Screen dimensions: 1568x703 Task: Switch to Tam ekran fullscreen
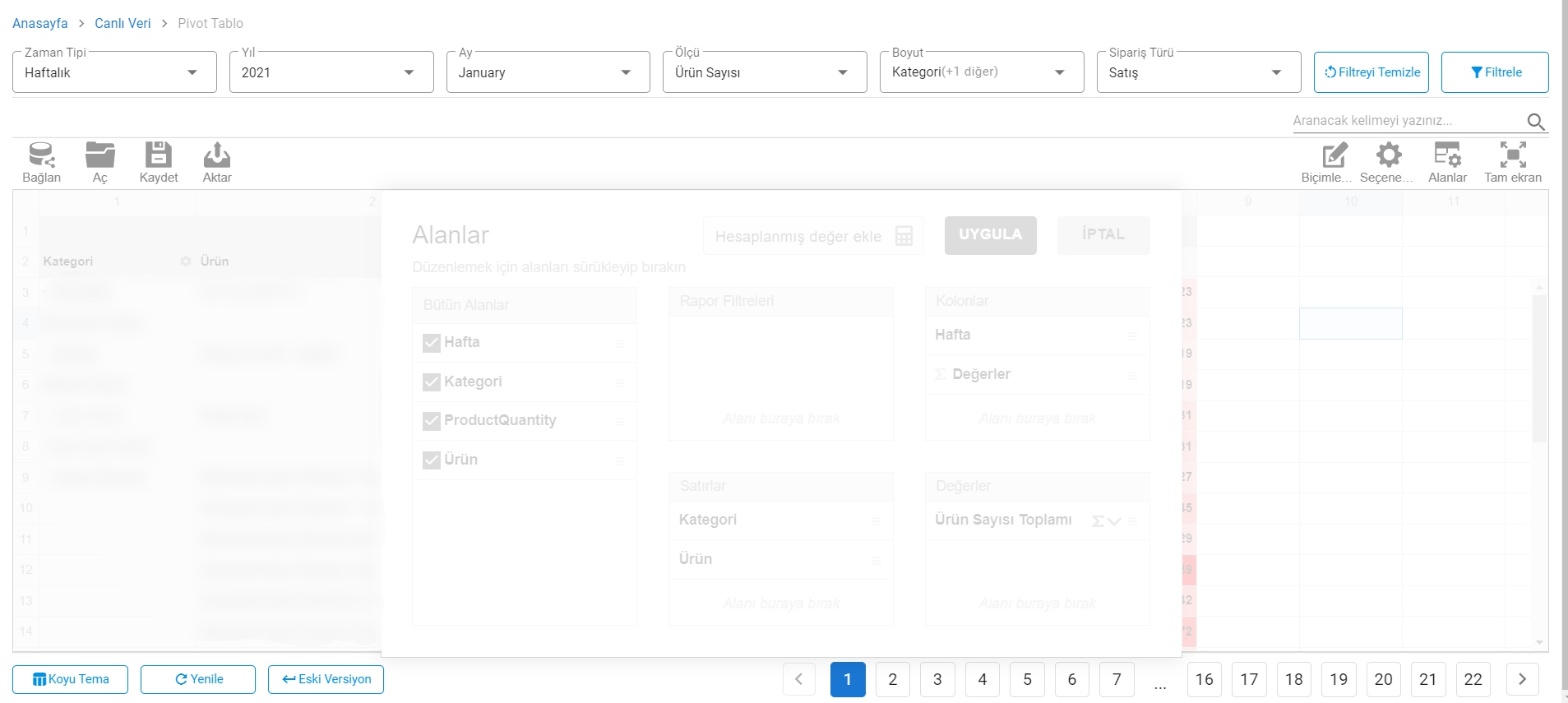(1513, 162)
